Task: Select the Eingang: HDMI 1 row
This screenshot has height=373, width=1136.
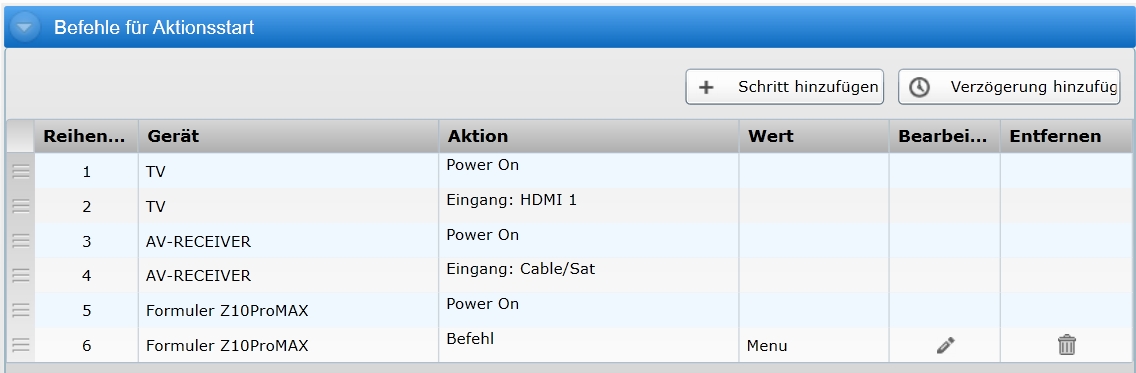Action: (569, 206)
